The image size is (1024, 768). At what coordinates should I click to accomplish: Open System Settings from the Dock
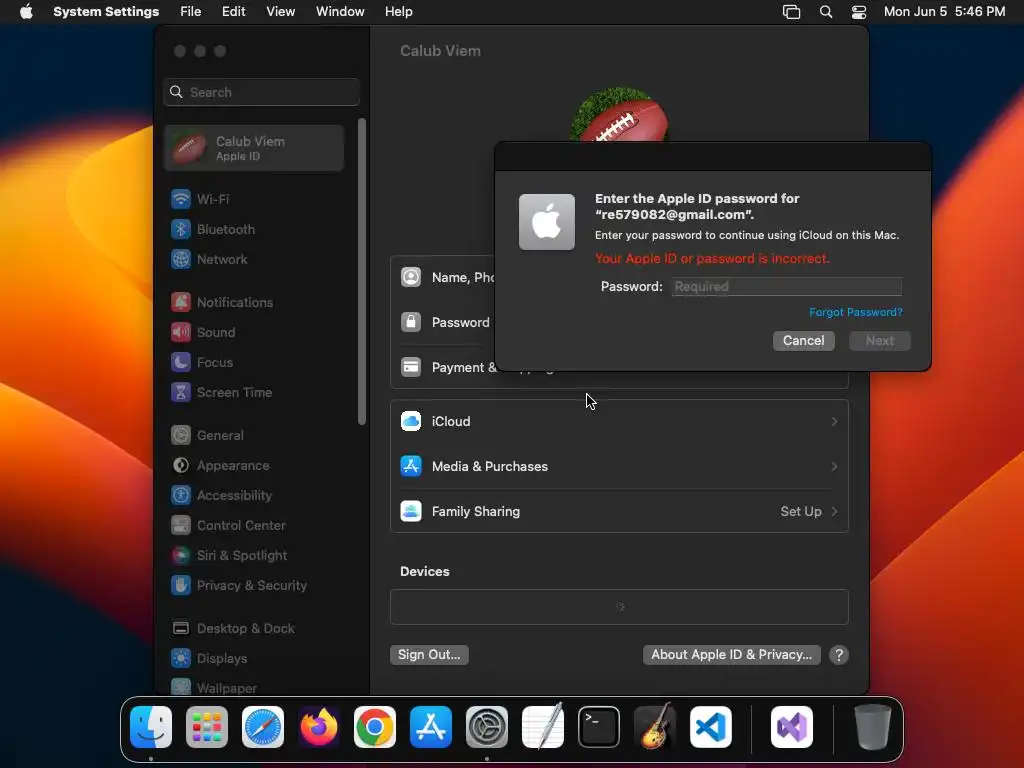click(487, 727)
